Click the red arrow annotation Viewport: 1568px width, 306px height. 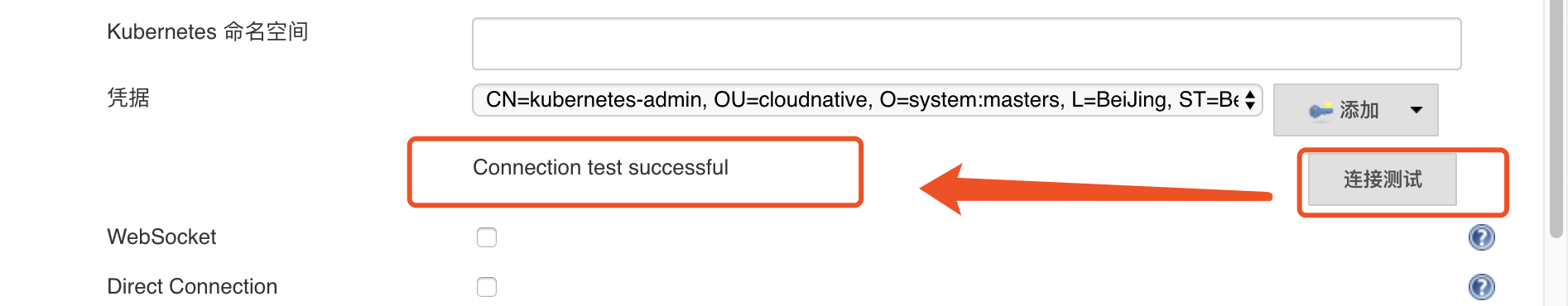coord(1095,189)
